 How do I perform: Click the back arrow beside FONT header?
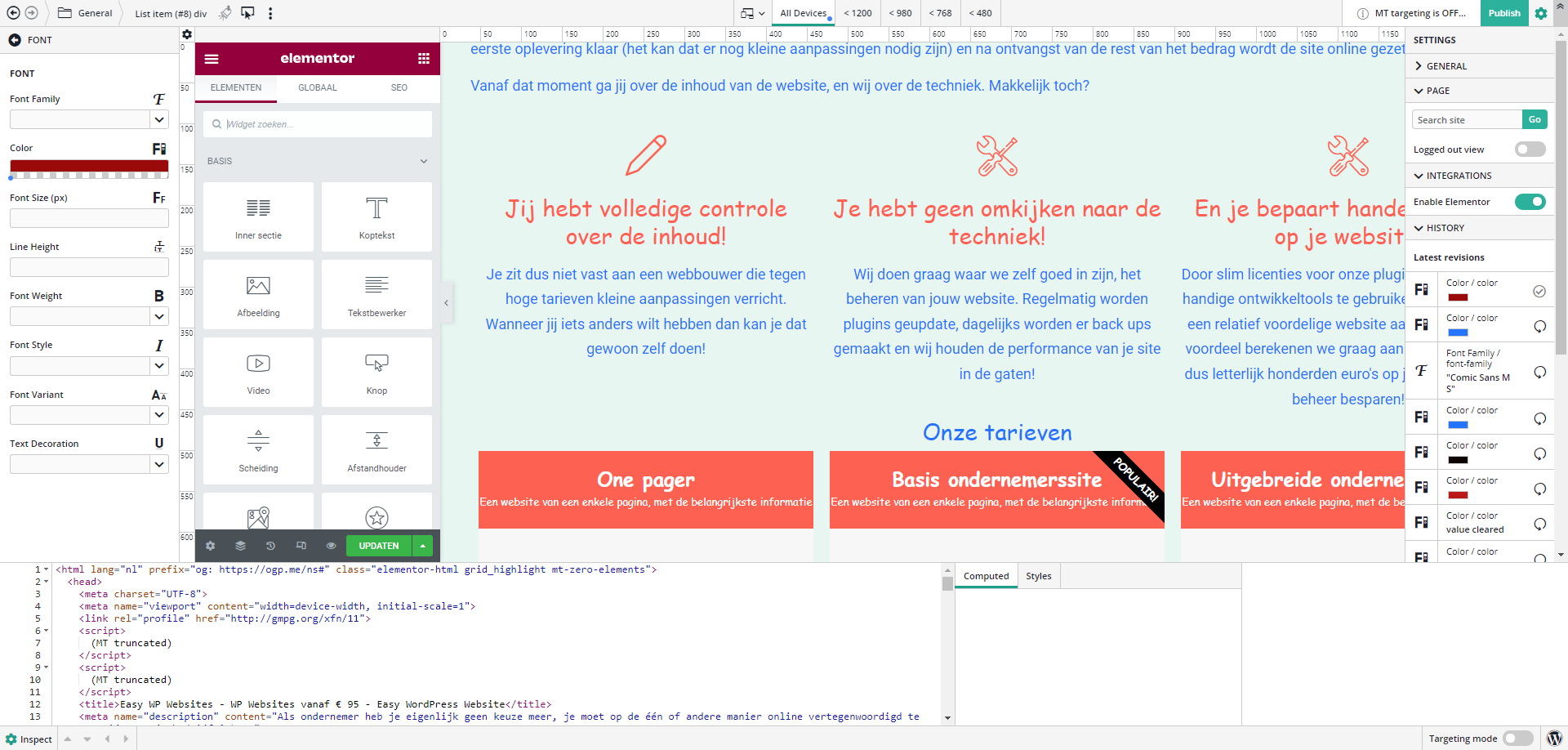click(x=15, y=40)
